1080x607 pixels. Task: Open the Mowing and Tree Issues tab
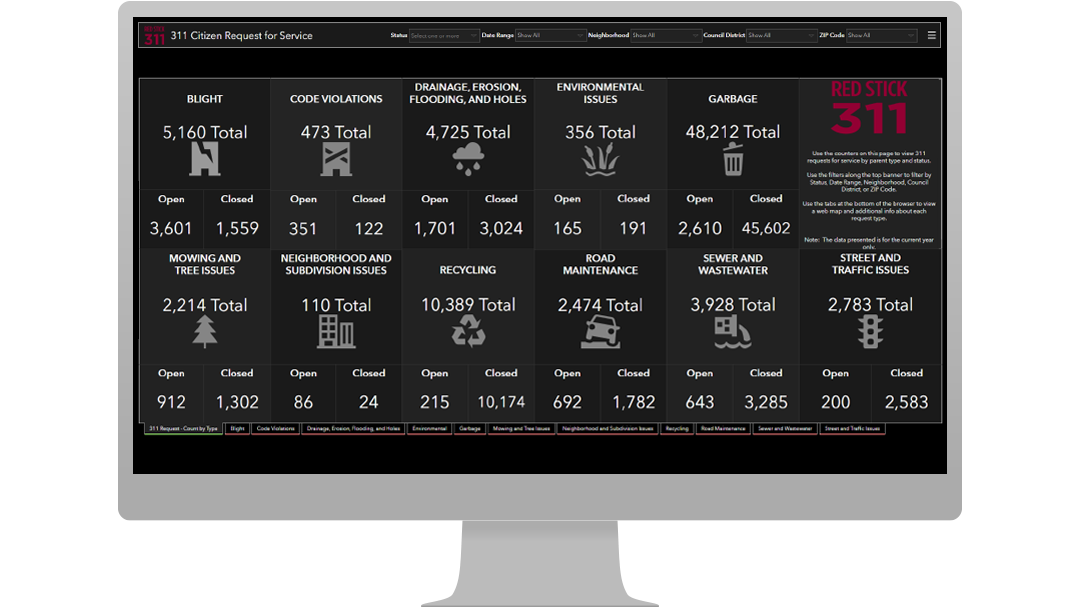pyautogui.click(x=521, y=429)
